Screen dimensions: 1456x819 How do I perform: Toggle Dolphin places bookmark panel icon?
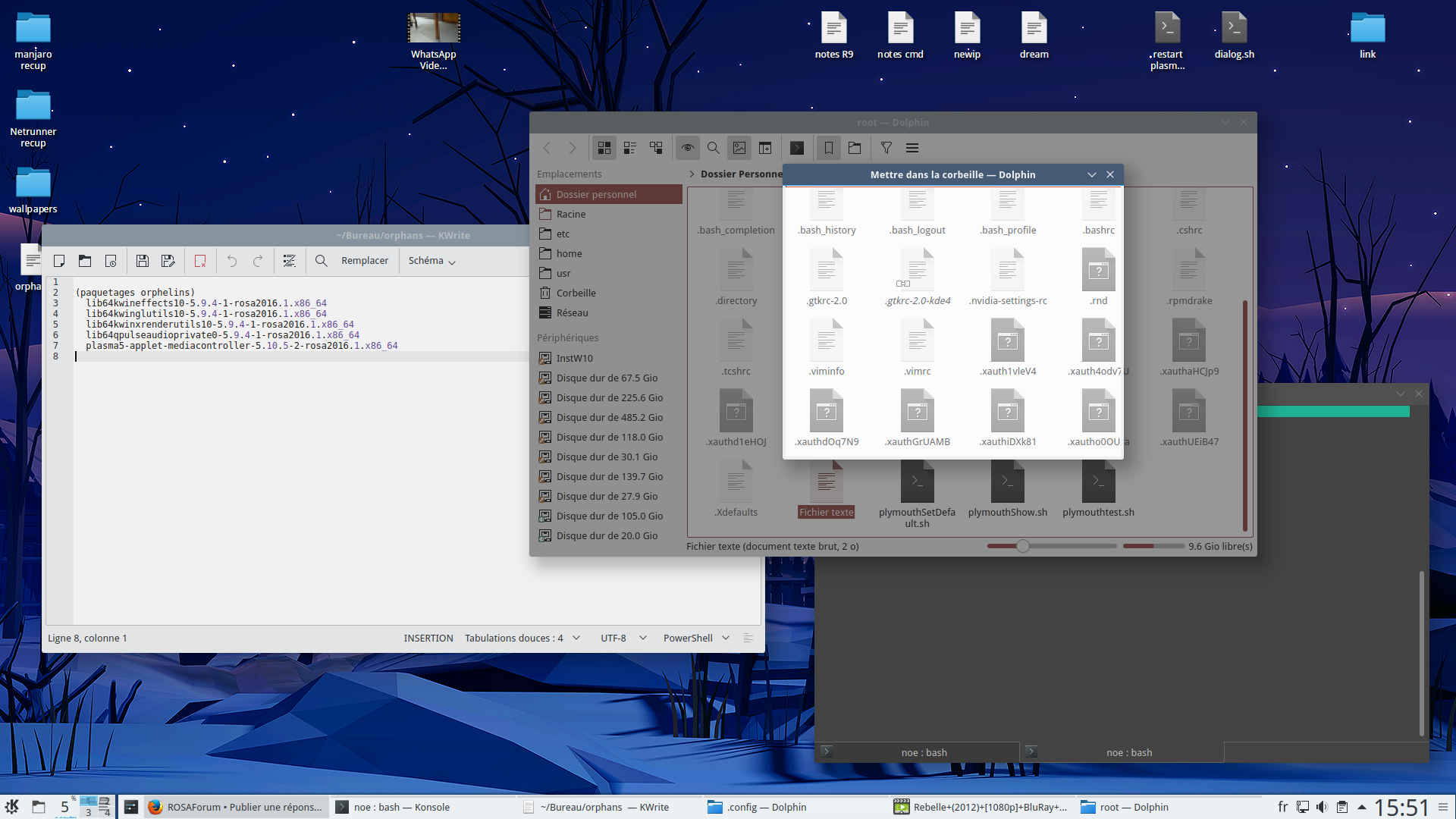pos(828,148)
